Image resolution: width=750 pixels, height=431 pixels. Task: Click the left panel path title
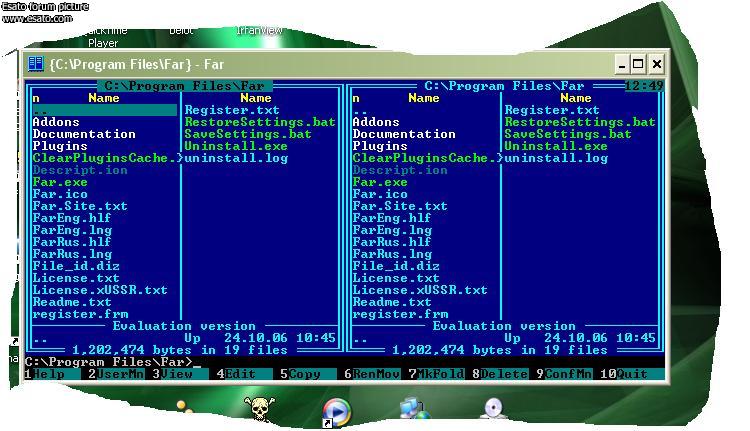(x=185, y=86)
